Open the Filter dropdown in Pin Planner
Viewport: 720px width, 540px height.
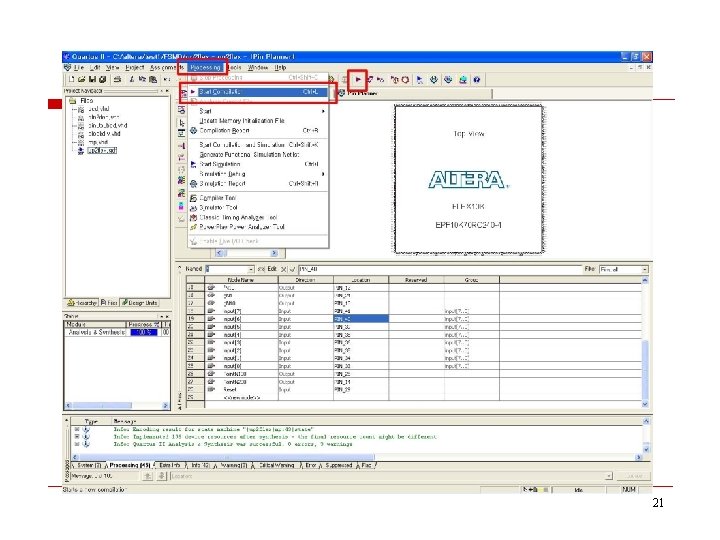pos(645,269)
